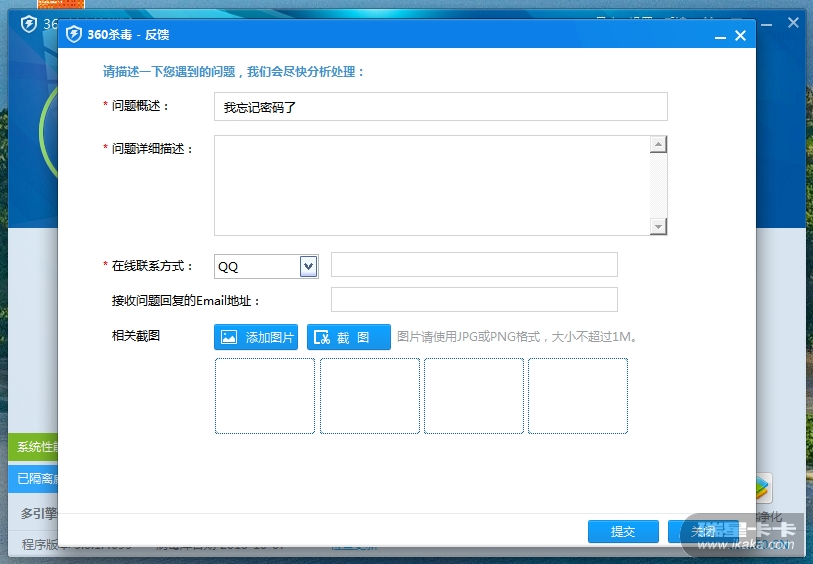The width and height of the screenshot is (813, 564).
Task: Click the 添加图片 button
Action: (256, 337)
